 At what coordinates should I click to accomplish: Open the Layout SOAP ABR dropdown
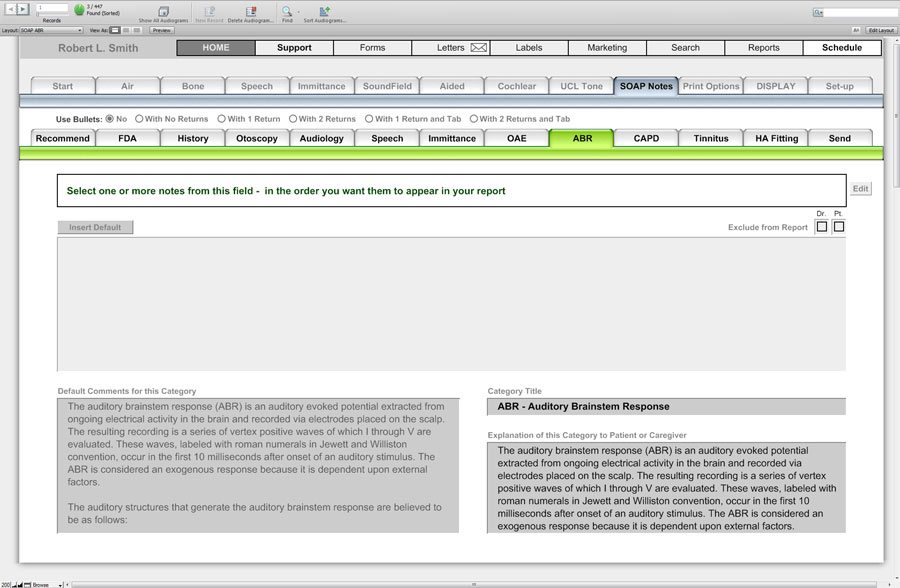point(52,30)
